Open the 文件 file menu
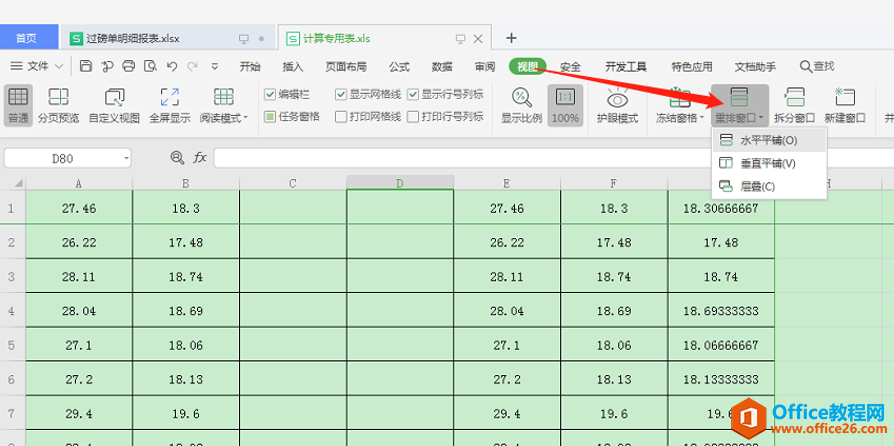 37,67
